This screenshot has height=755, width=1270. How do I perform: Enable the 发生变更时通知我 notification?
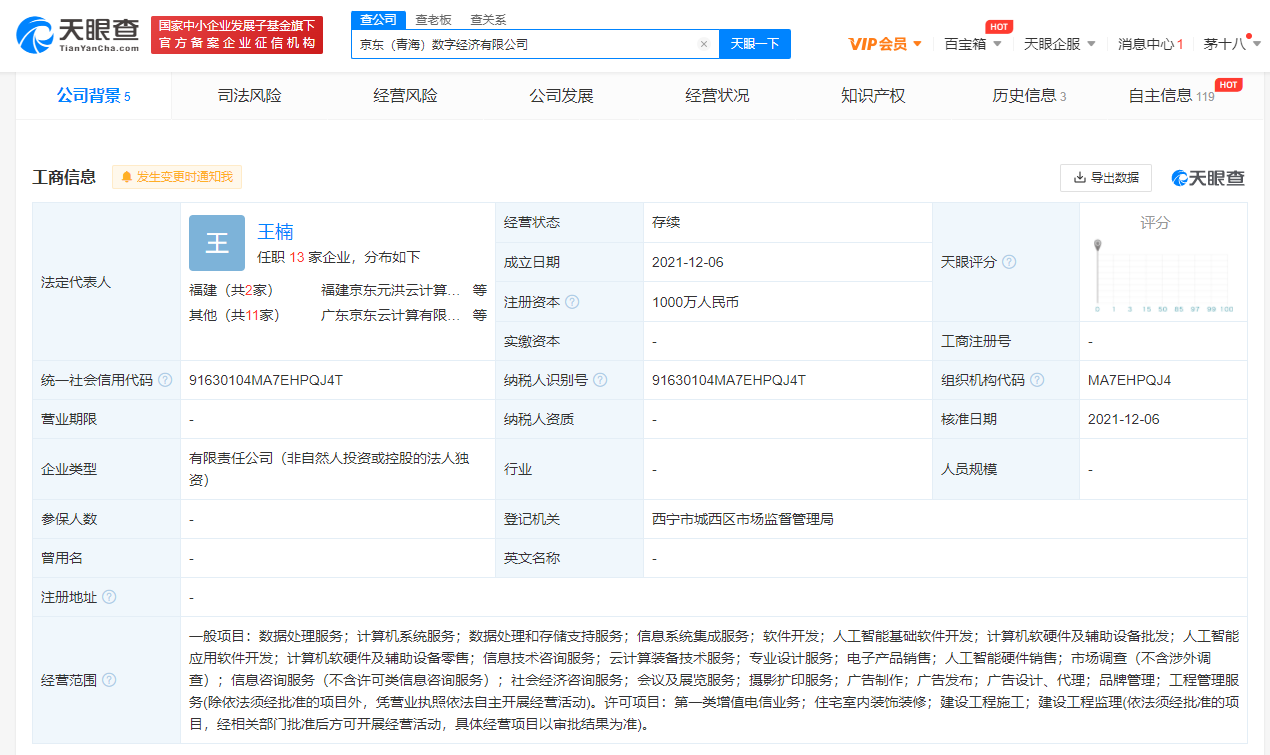[x=177, y=177]
